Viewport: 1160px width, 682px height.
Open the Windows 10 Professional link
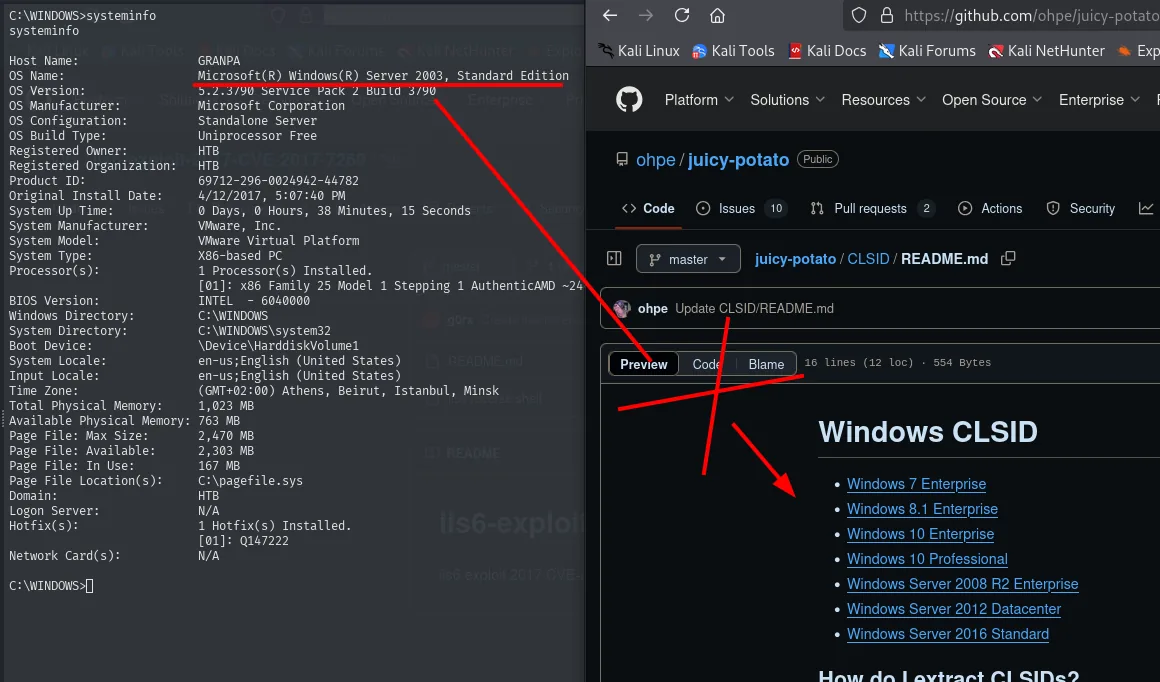pos(927,559)
